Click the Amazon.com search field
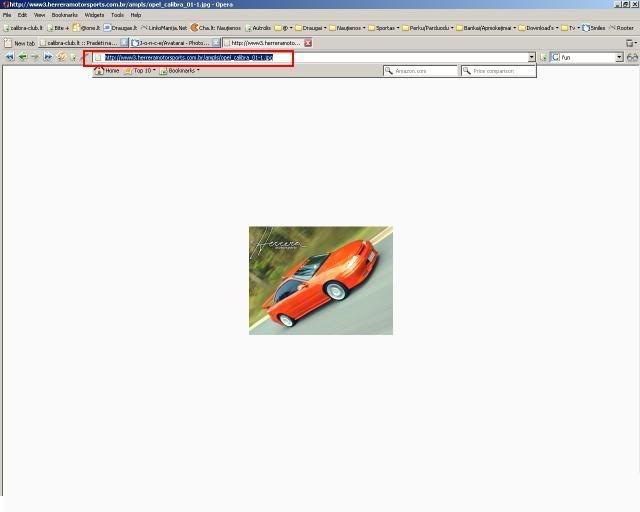This screenshot has width=640, height=512. pyautogui.click(x=422, y=71)
